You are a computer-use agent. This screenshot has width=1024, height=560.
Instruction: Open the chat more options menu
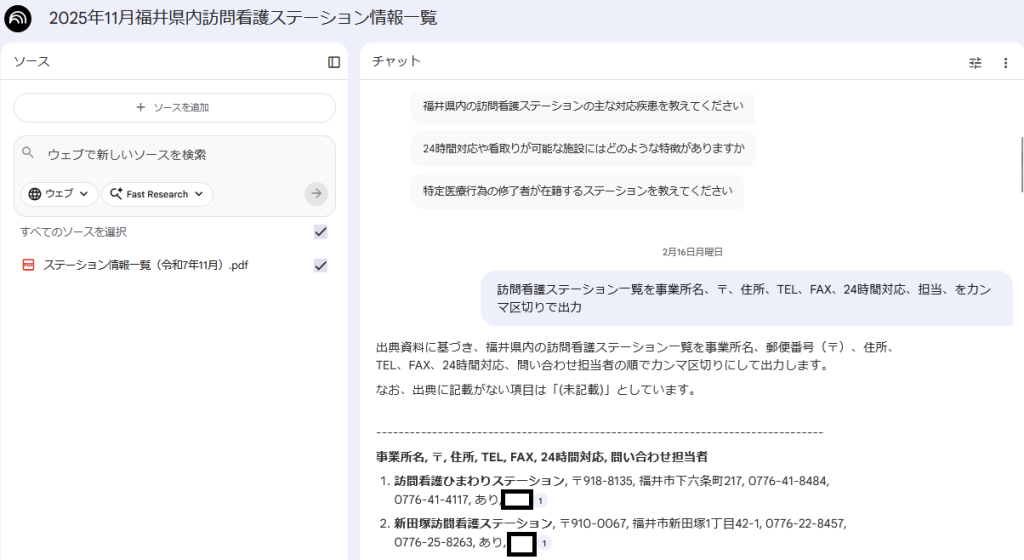[1005, 63]
